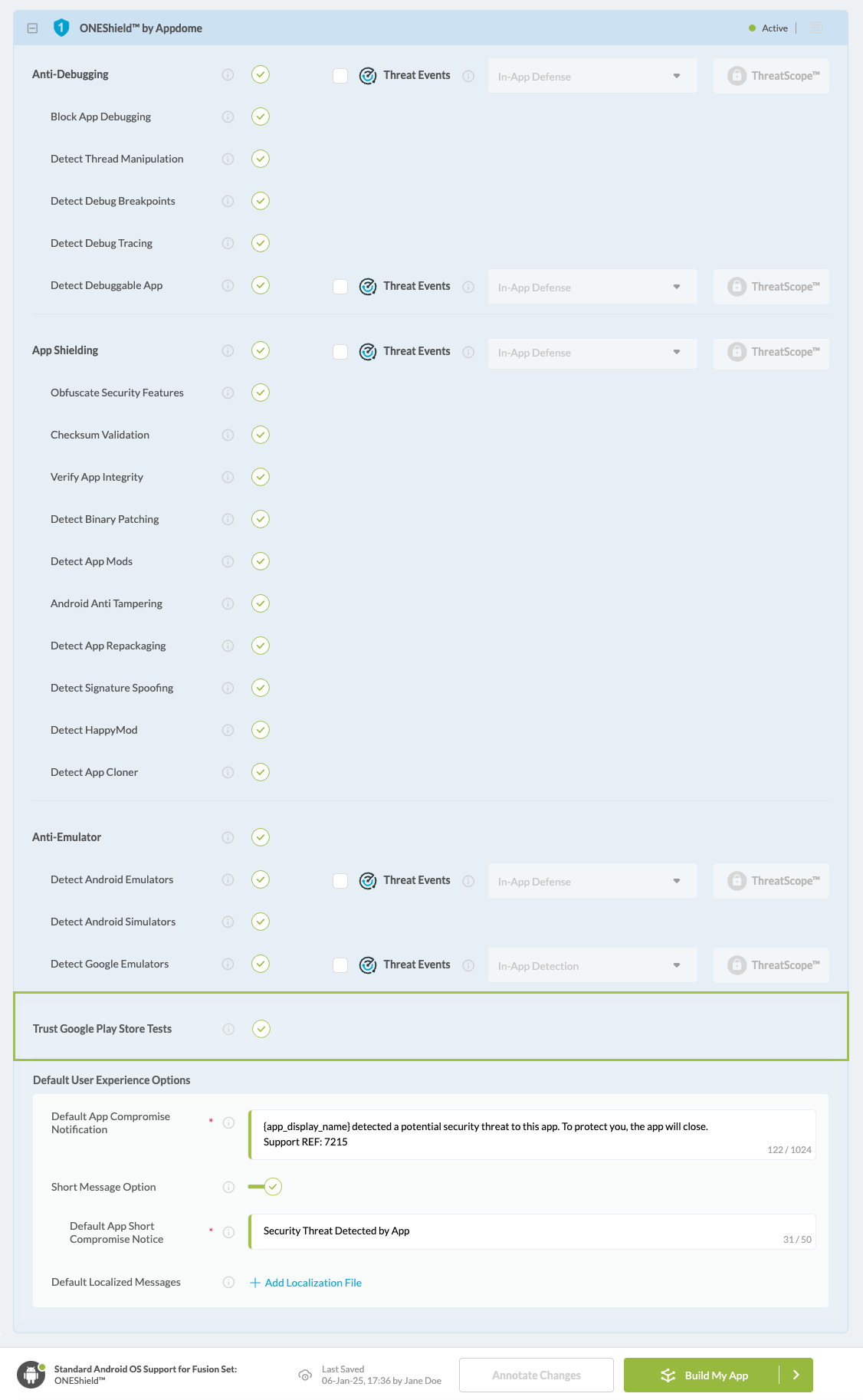Click the arrow chevron on the Build My App button
Screen dimensions: 863x1400
tap(796, 1375)
